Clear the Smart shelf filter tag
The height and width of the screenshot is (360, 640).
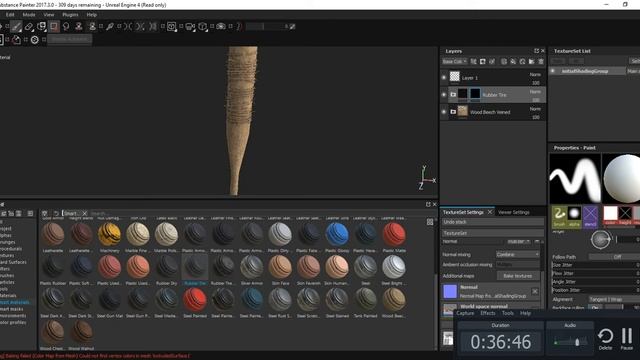[x=84, y=213]
